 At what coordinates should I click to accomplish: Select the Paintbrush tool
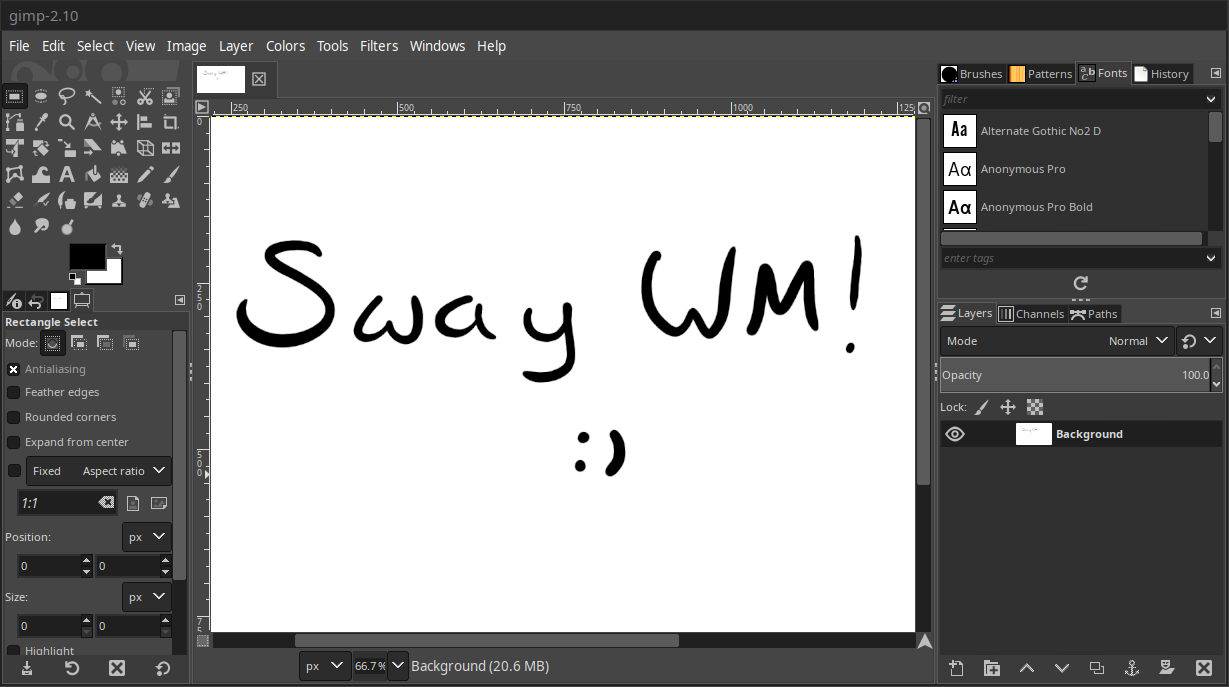click(x=171, y=174)
